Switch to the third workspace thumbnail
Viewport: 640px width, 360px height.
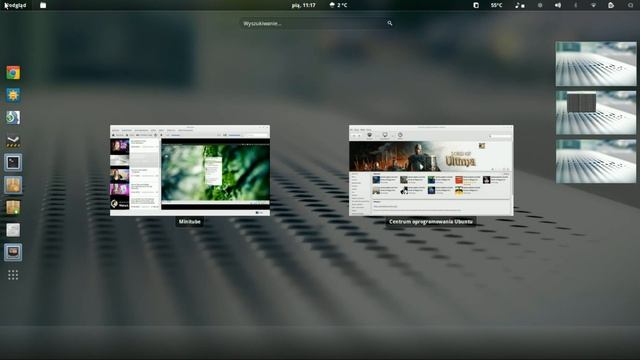(596, 161)
